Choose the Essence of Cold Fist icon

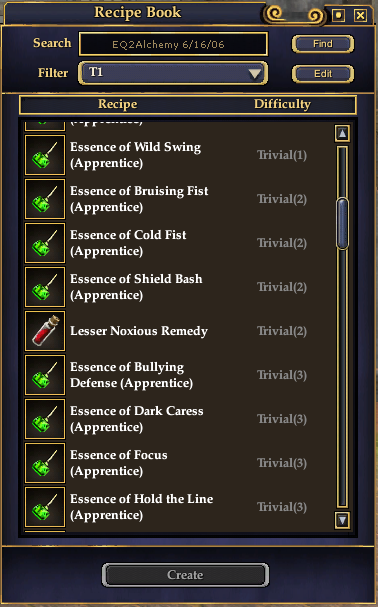click(x=45, y=243)
